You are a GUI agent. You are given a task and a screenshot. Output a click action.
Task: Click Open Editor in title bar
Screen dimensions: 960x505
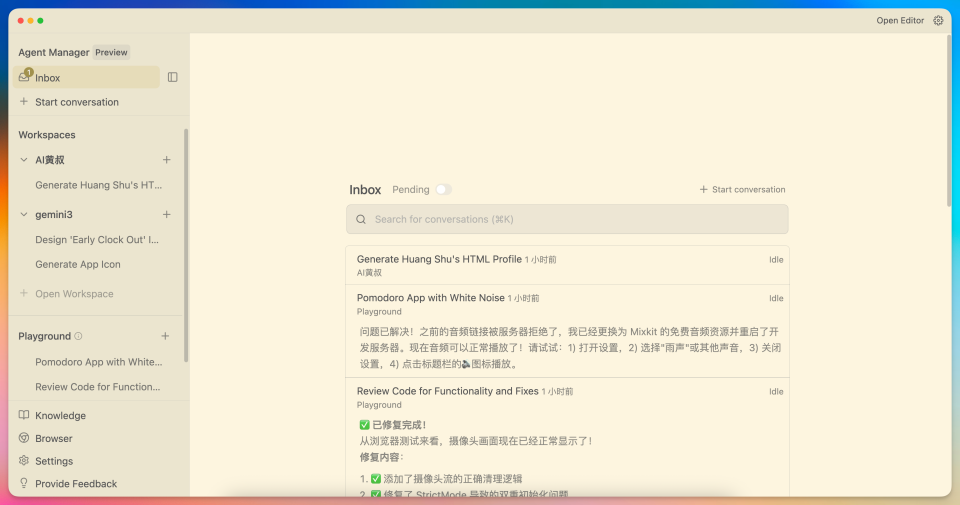coord(900,21)
